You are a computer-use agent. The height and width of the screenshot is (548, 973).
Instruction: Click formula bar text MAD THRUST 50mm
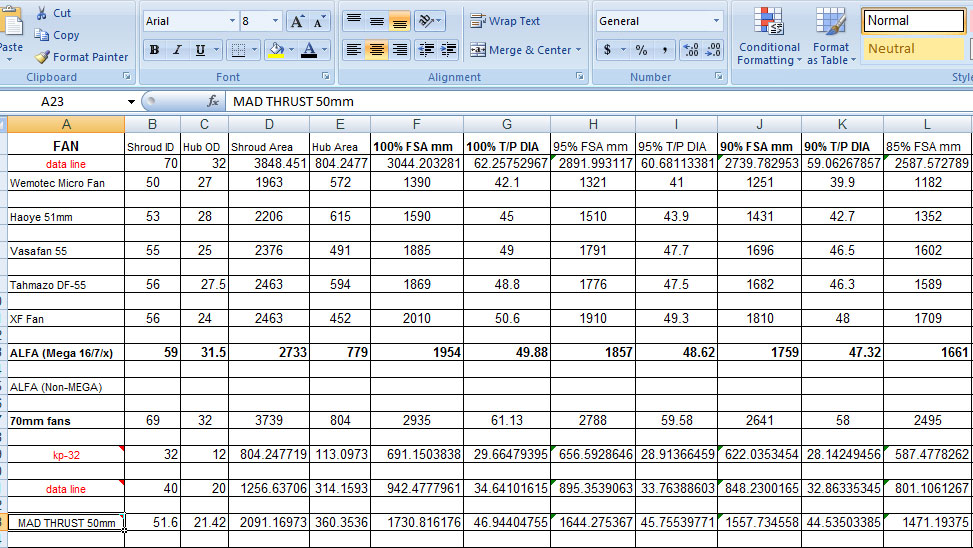[294, 101]
